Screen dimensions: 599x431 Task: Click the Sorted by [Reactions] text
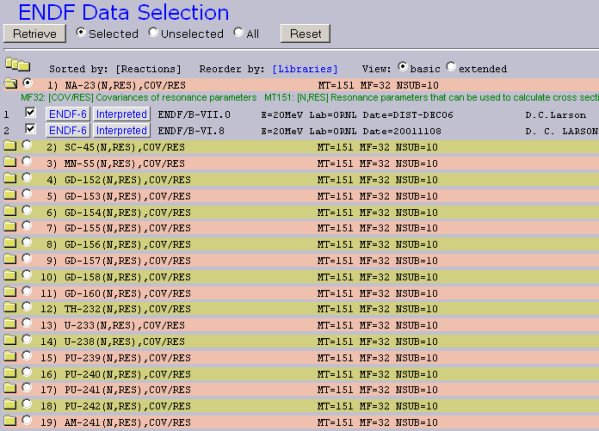[x=115, y=69]
